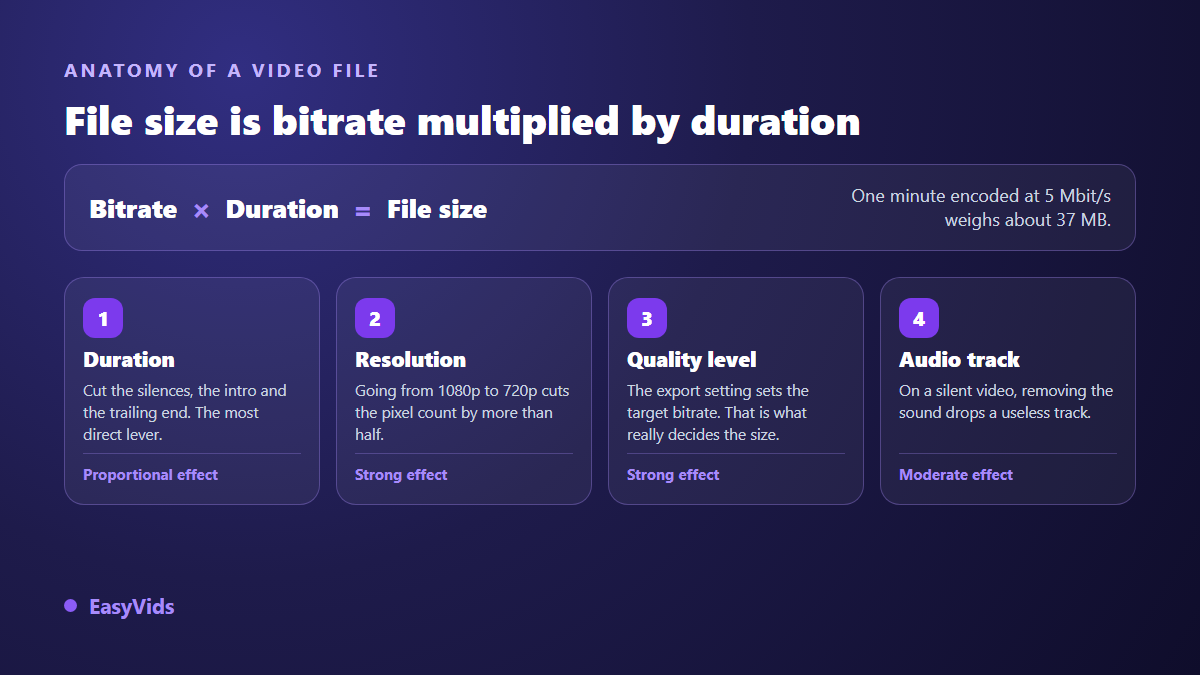Click the purple dot beside EasyVids
The image size is (1200, 675).
[x=70, y=606]
